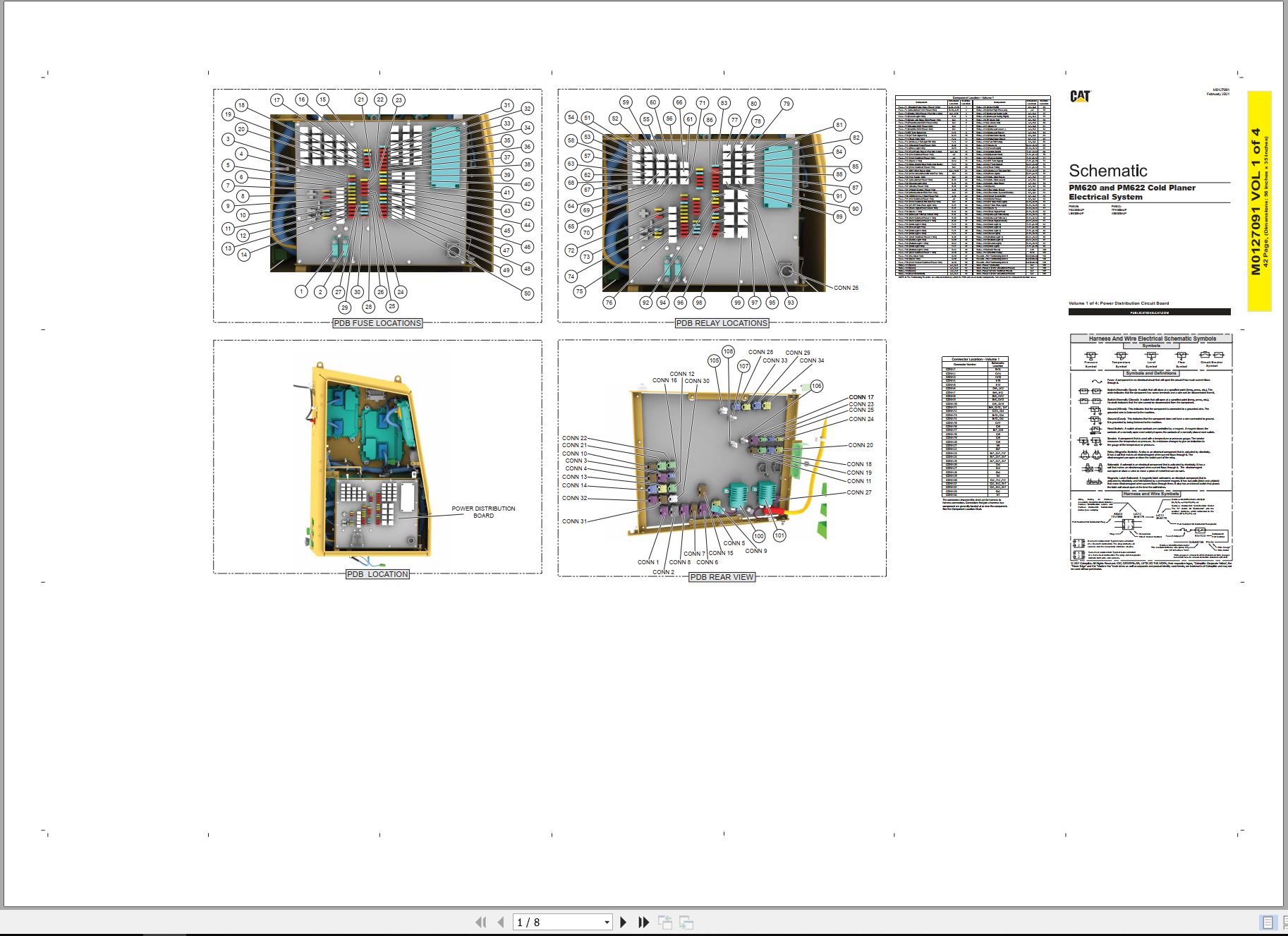1288x936 pixels.
Task: Click the PDB REAR VIEW caption
Action: coord(722,577)
